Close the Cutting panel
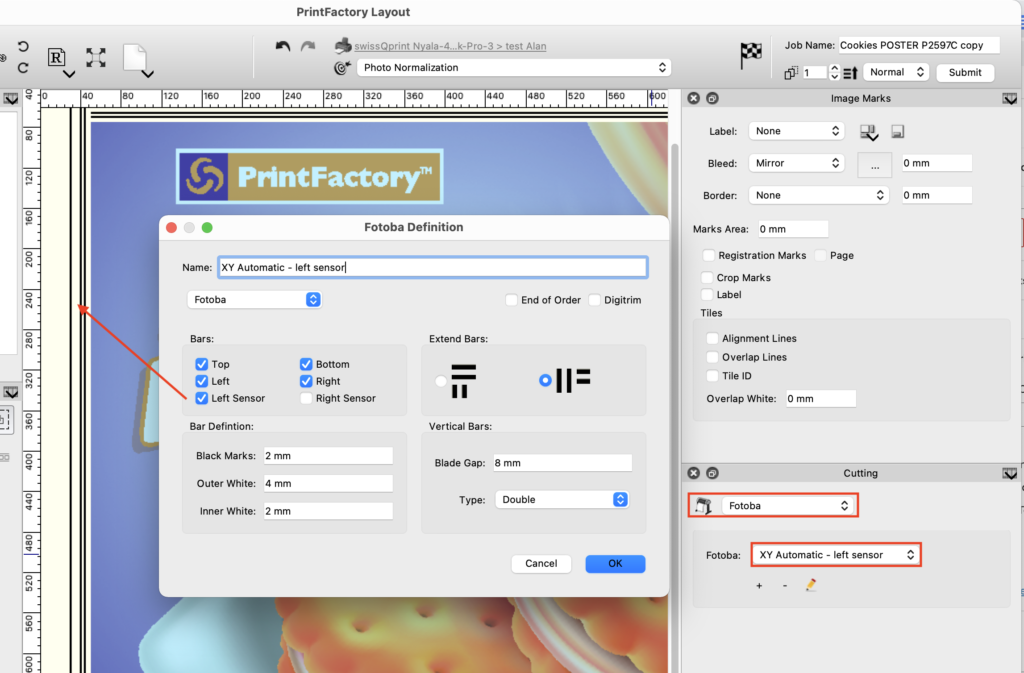This screenshot has width=1024, height=673. pos(694,473)
